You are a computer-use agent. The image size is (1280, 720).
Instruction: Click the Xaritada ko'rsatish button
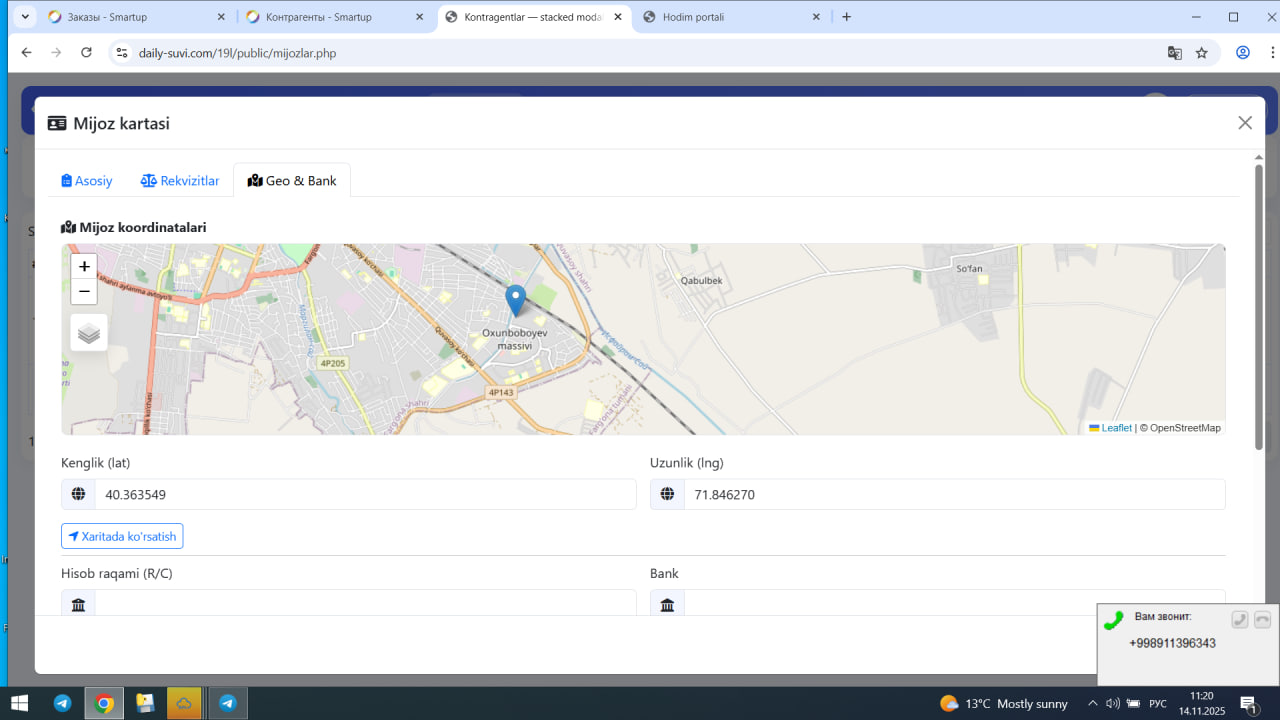click(x=122, y=537)
